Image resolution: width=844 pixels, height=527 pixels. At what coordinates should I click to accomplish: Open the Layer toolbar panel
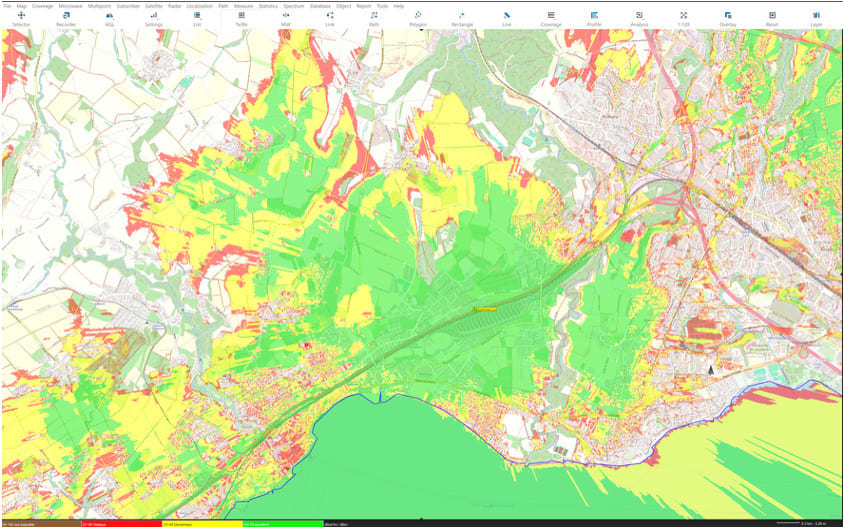click(816, 18)
